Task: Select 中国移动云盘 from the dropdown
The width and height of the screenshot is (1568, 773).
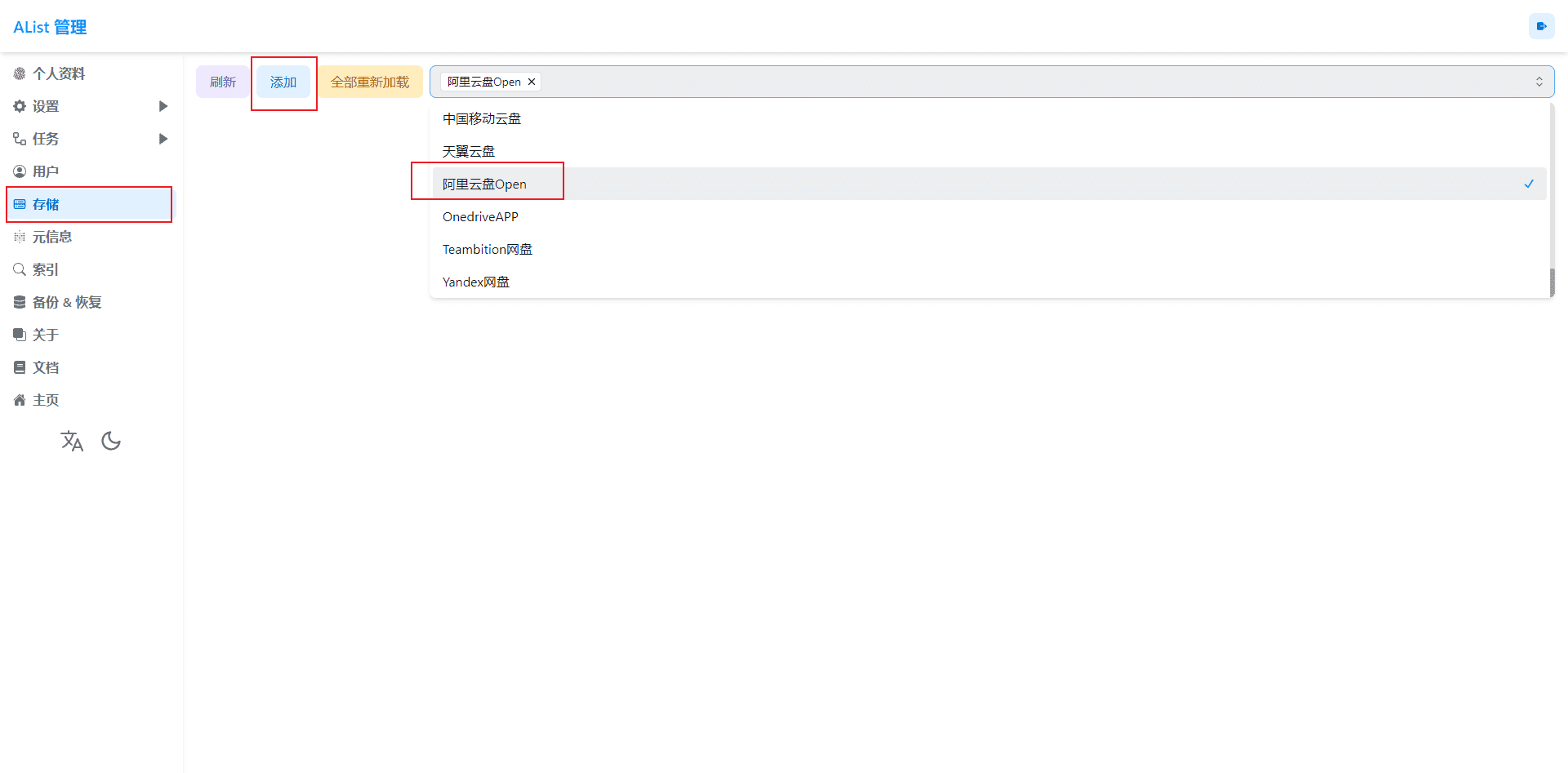Action: (989, 118)
